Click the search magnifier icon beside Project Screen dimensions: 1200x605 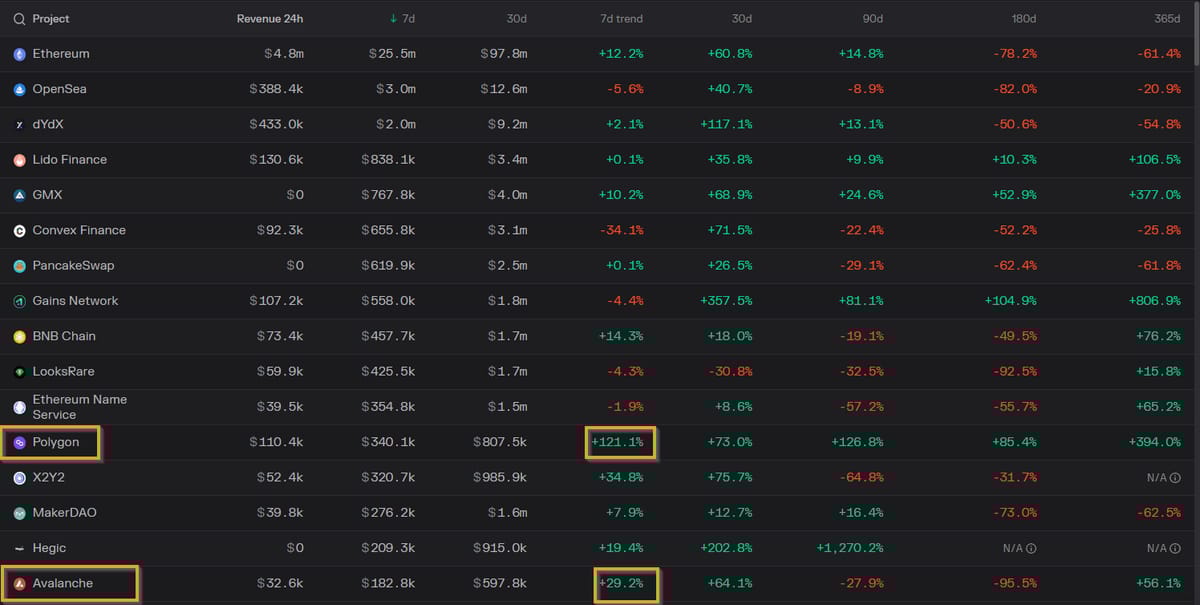pos(19,19)
